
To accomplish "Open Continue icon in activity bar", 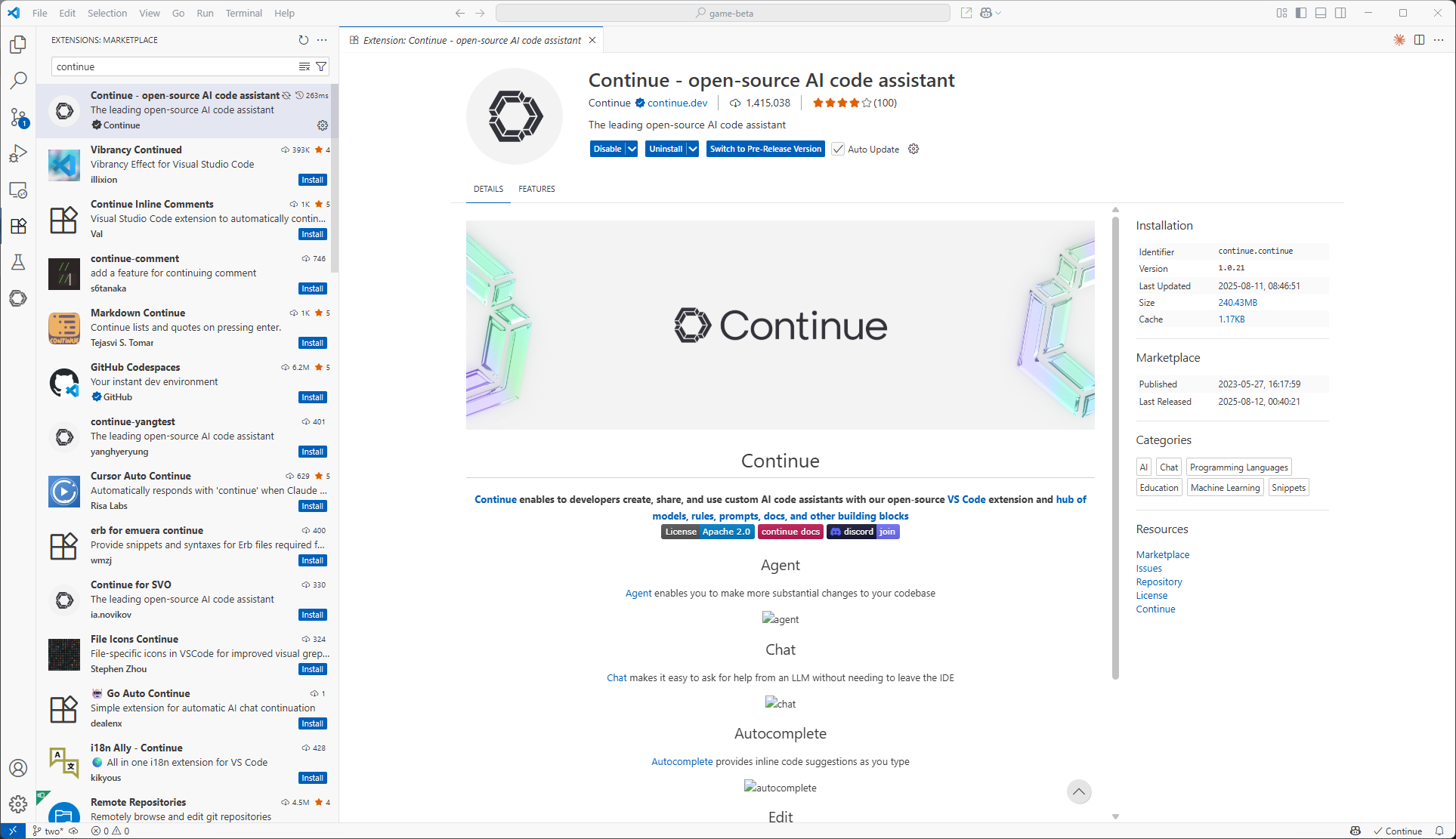I will click(x=18, y=298).
